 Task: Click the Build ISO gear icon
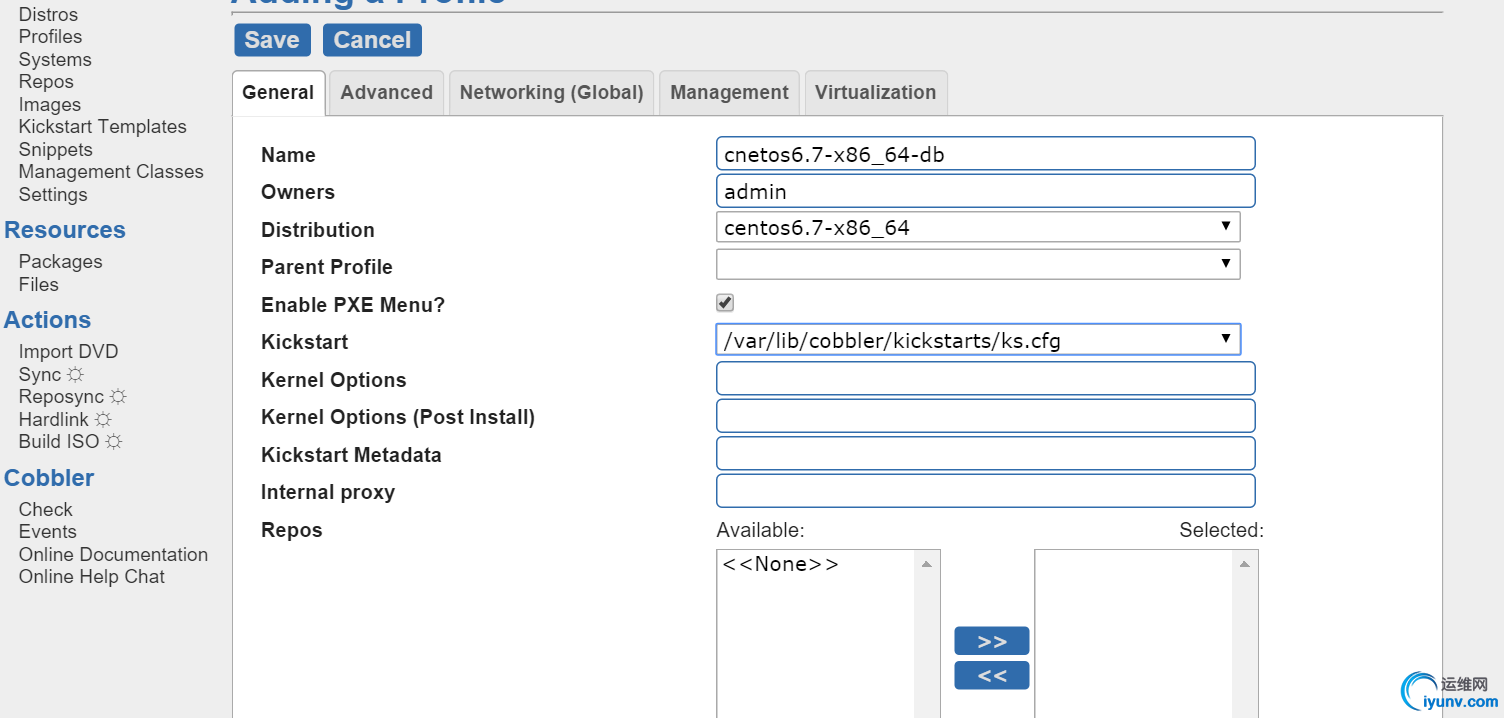[114, 442]
